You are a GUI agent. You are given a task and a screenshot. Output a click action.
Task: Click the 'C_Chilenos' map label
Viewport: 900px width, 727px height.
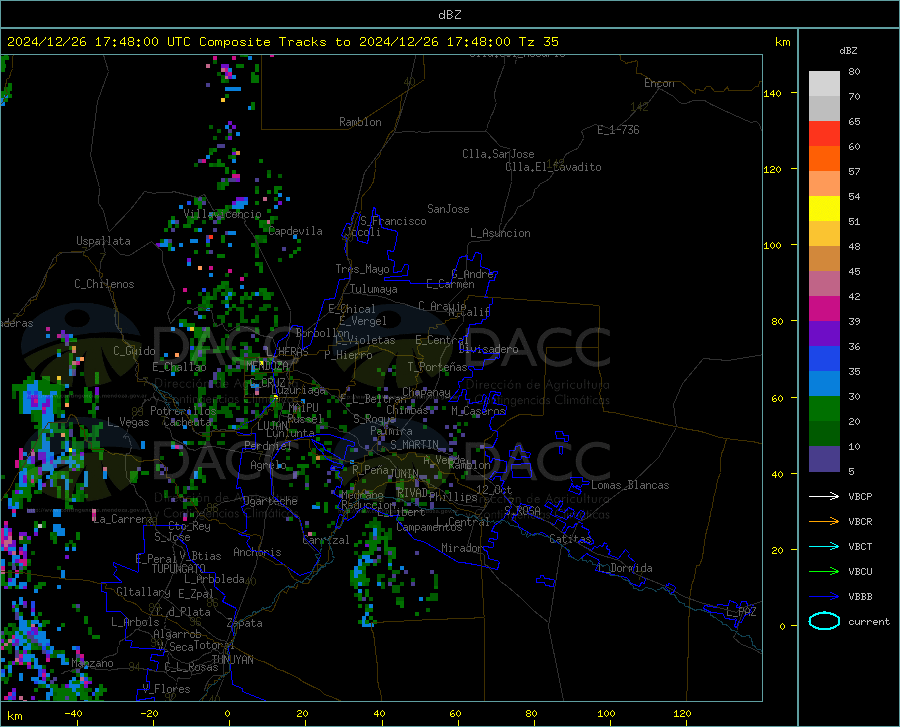click(x=104, y=284)
